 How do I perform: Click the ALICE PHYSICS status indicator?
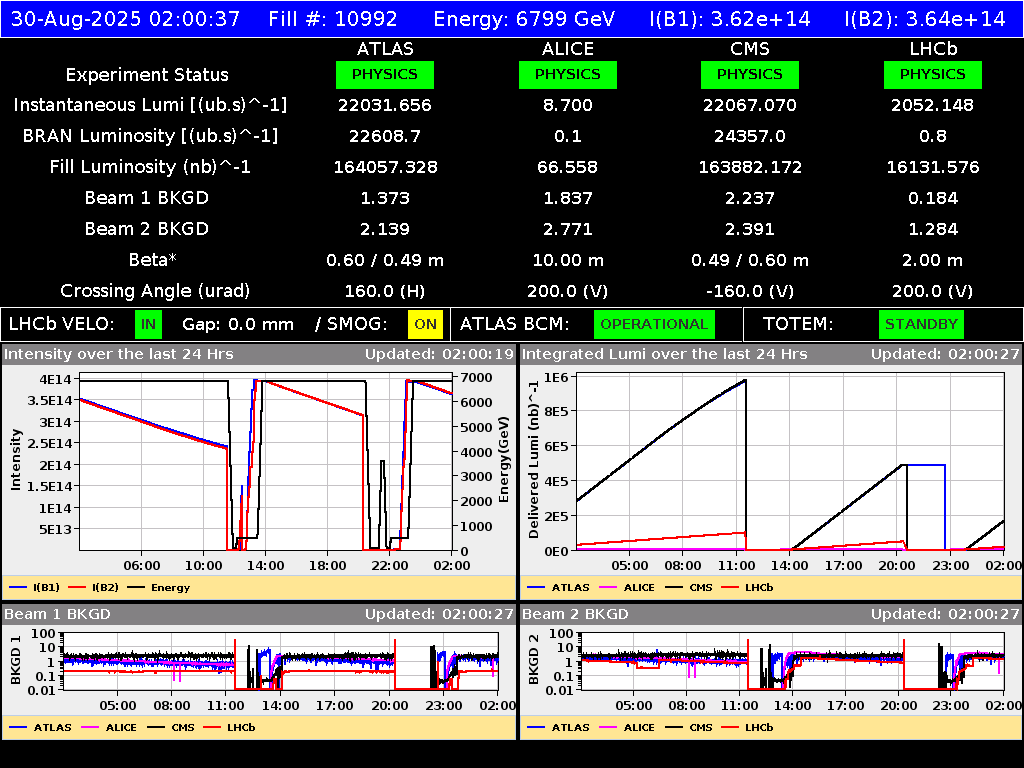click(x=568, y=74)
